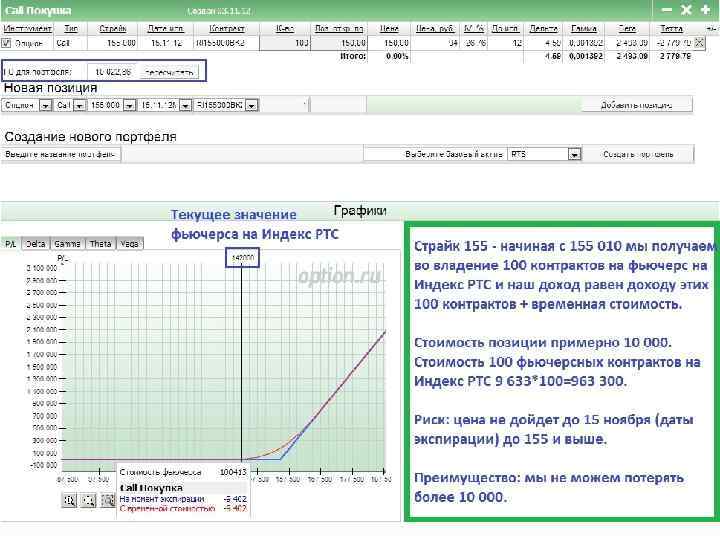Click the Графики section header
Screen dimensions: 720x540
coord(360,211)
